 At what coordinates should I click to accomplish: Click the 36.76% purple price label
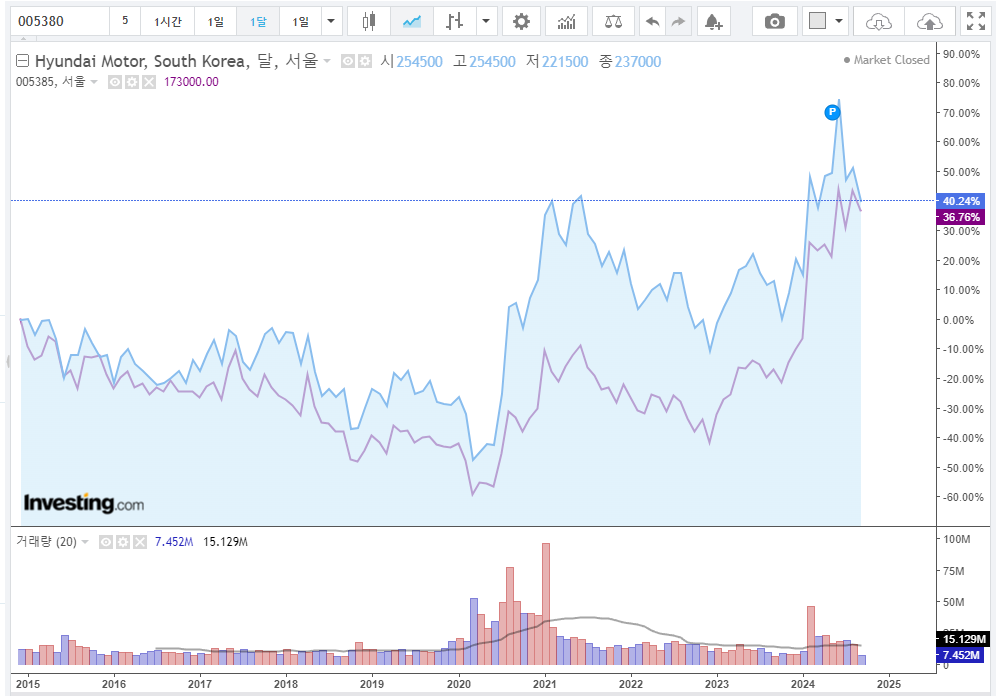click(x=960, y=218)
